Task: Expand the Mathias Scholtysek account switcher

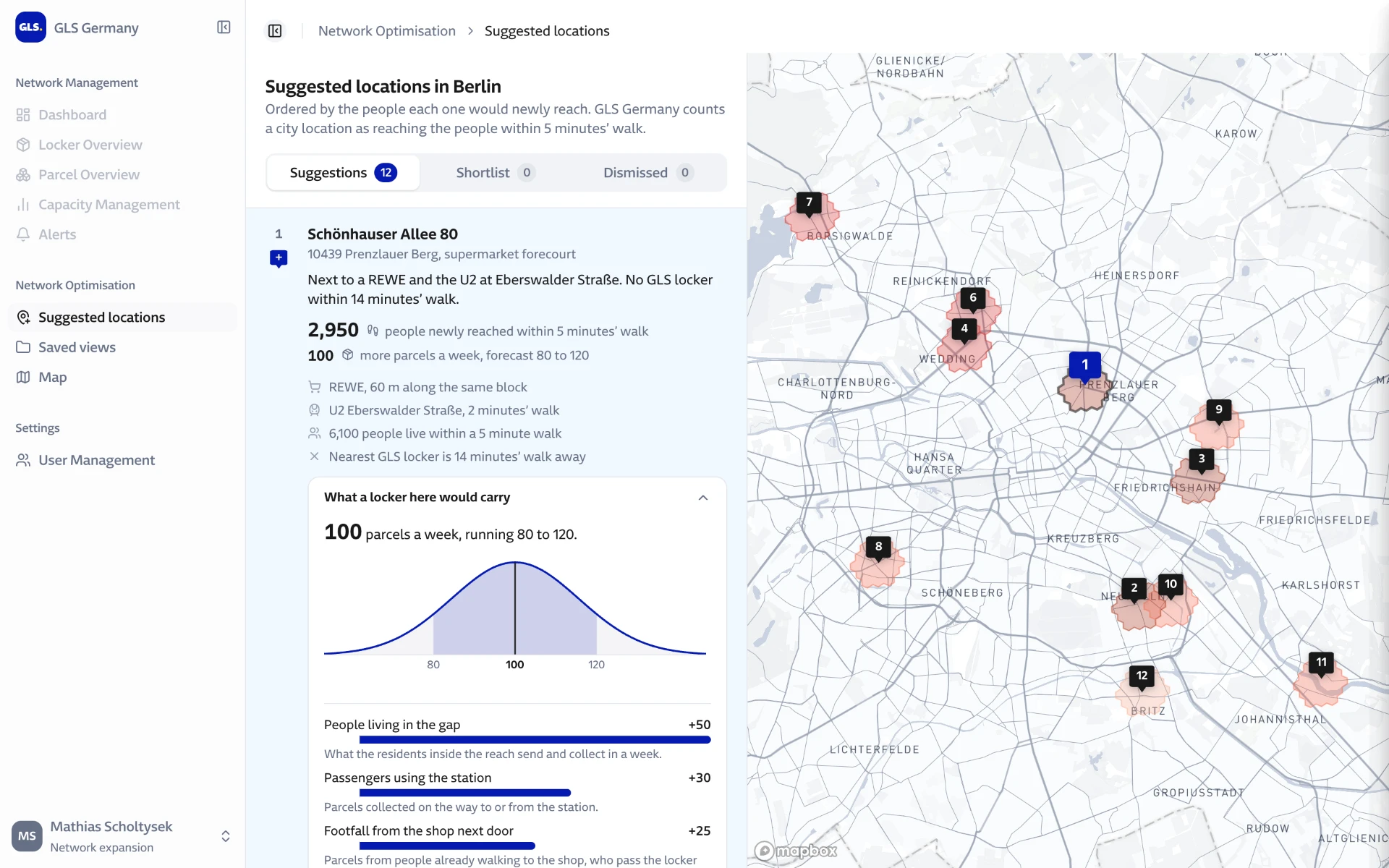Action: click(x=226, y=836)
